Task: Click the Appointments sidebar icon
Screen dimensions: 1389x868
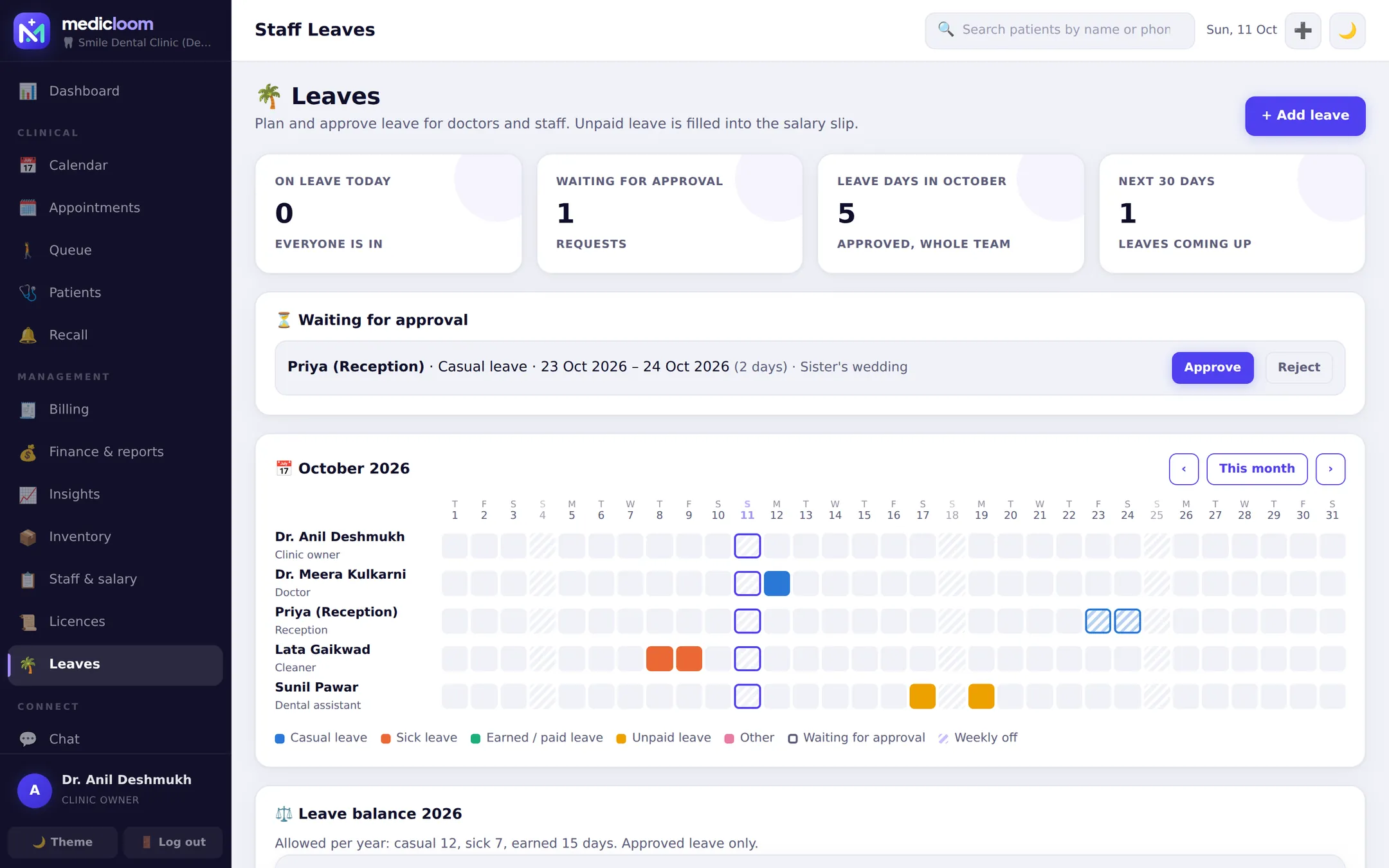Action: pyautogui.click(x=28, y=208)
